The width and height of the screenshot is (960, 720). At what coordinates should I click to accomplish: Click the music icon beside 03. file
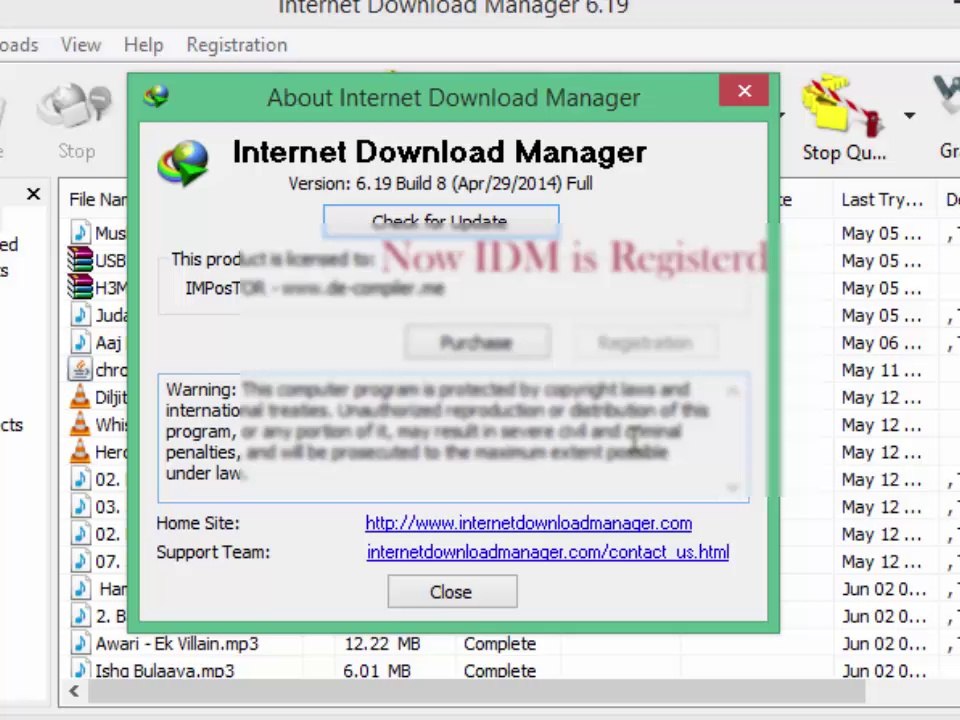(x=80, y=506)
